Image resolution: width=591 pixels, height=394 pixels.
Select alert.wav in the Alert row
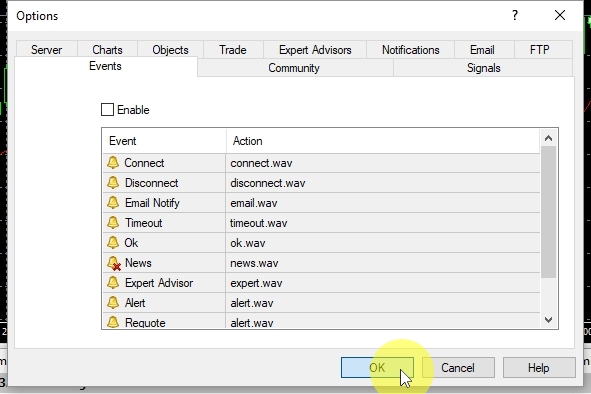point(383,303)
